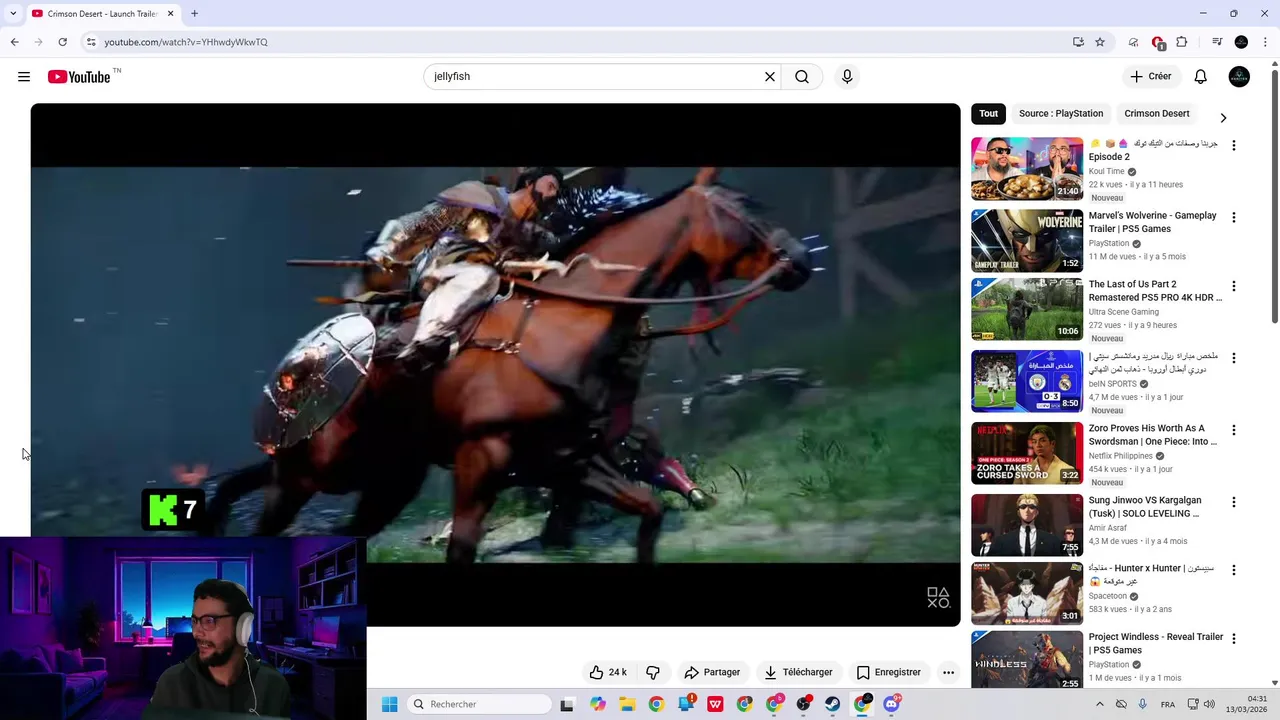Open options for Zoro Proves His Worth video

pyautogui.click(x=1233, y=430)
